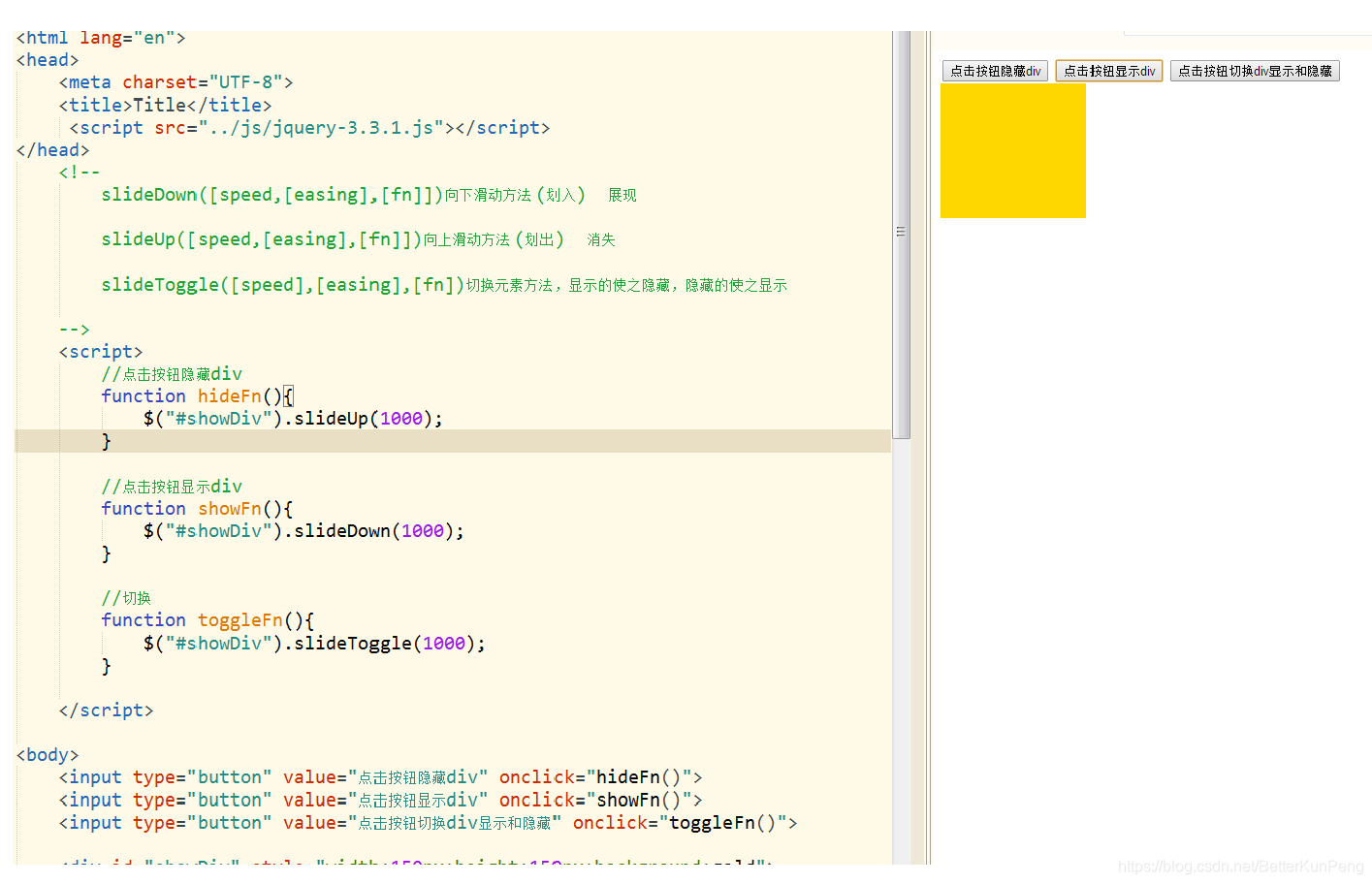Screen dimensions: 1372x884
Task: Click the opening '<head>' tag
Action: point(48,60)
